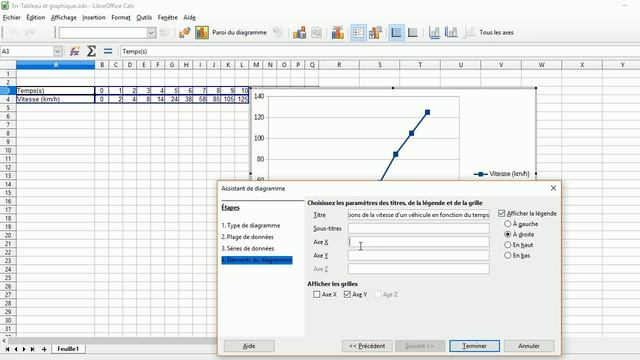Select the À gauche legend position

(508, 224)
